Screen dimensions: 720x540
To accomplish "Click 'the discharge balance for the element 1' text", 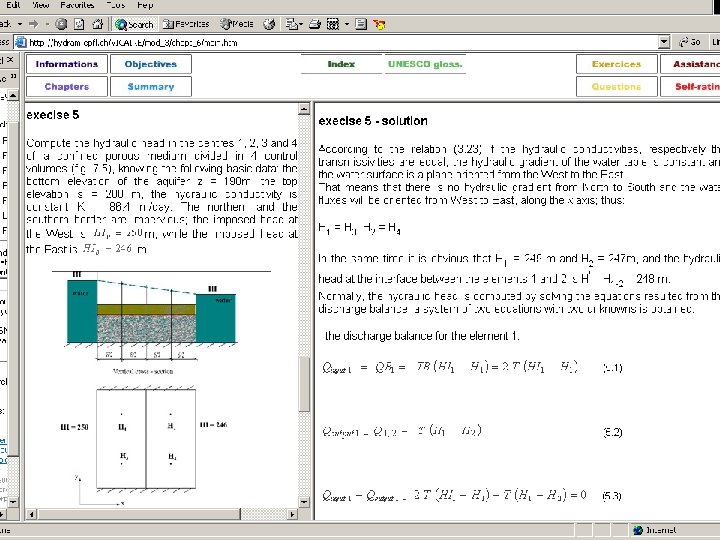I will (x=422, y=336).
